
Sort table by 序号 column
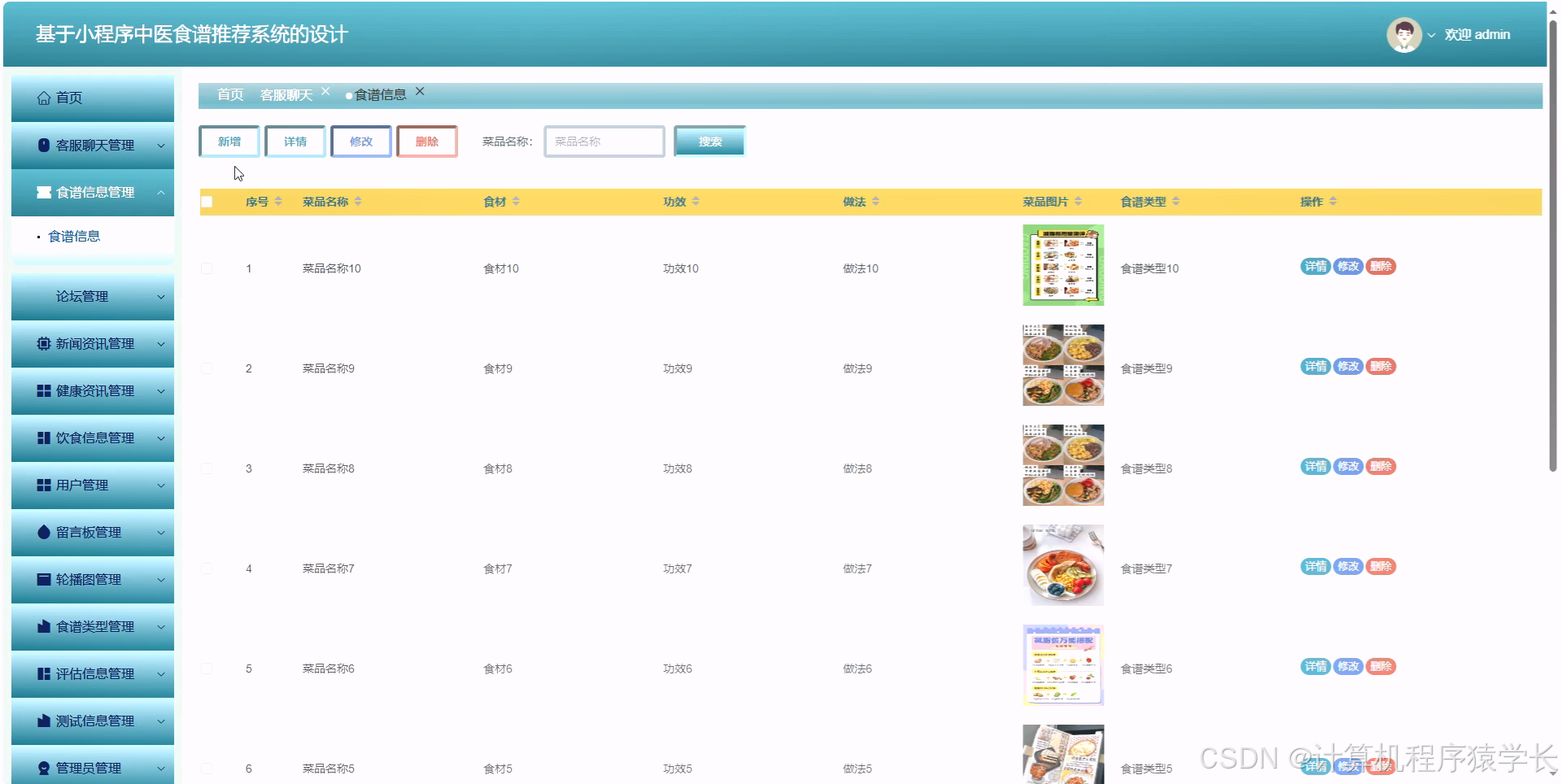[278, 201]
